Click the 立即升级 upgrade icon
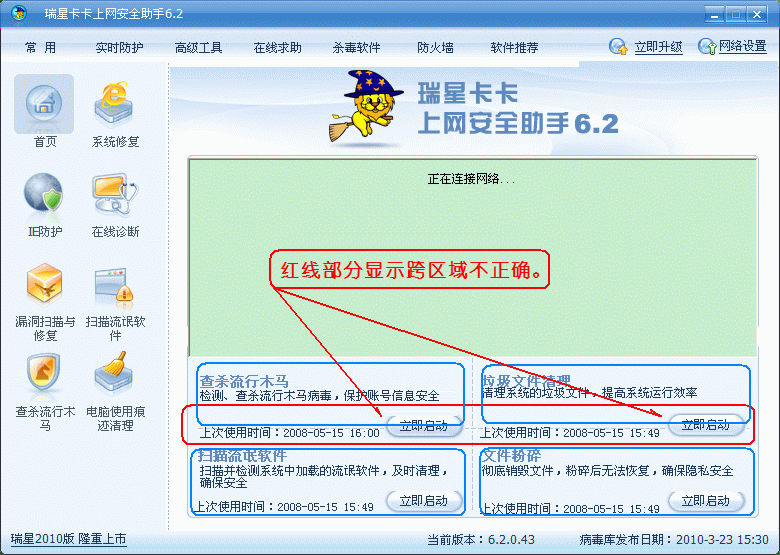The height and width of the screenshot is (555, 780). coord(618,47)
